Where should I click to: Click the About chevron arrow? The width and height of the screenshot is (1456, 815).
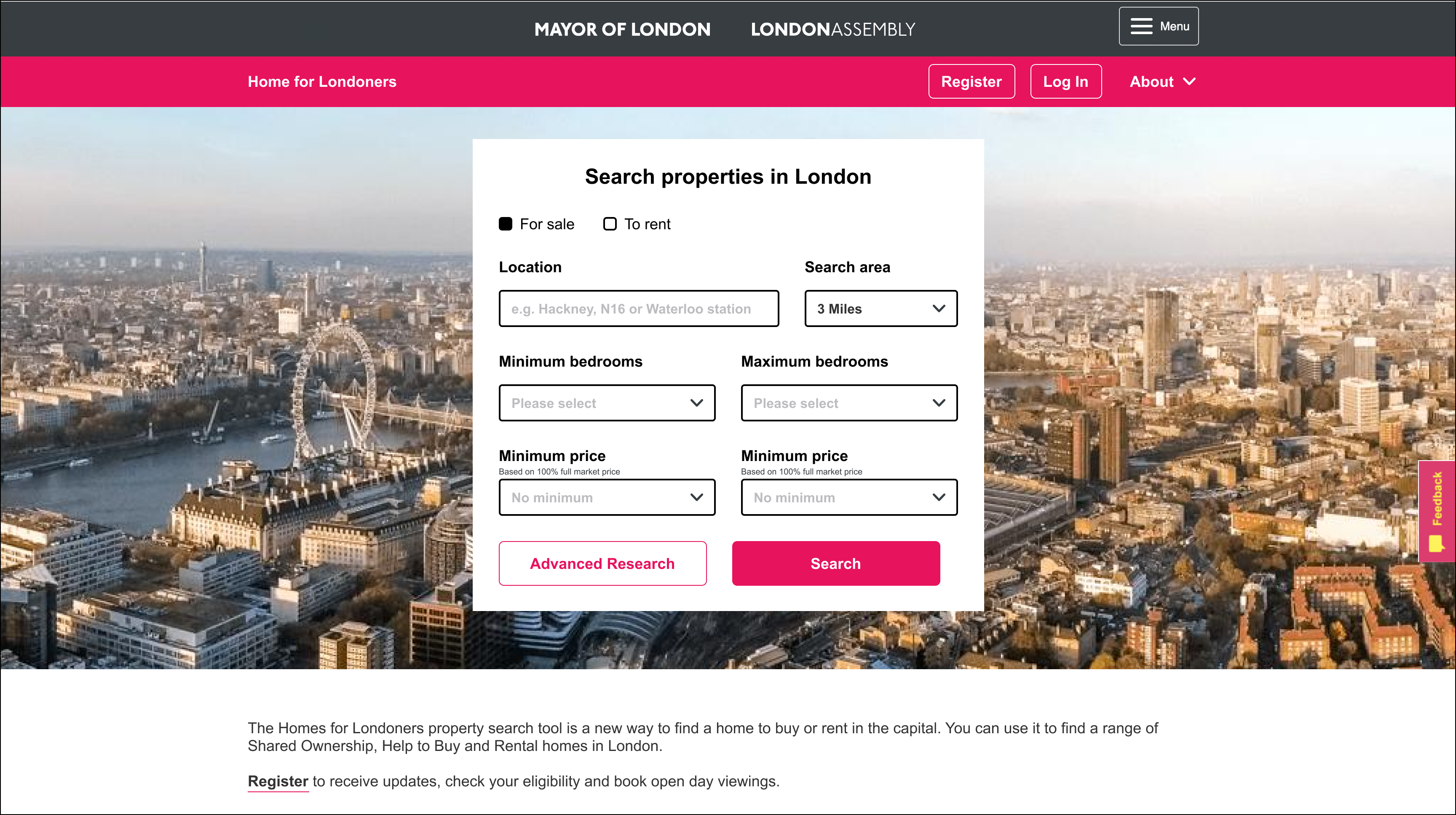pos(1189,81)
